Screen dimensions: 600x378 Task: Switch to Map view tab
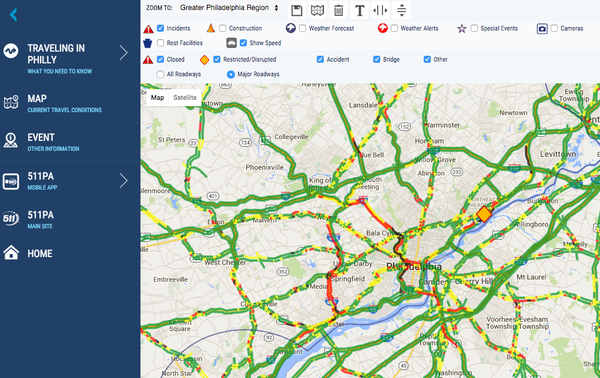[x=157, y=98]
